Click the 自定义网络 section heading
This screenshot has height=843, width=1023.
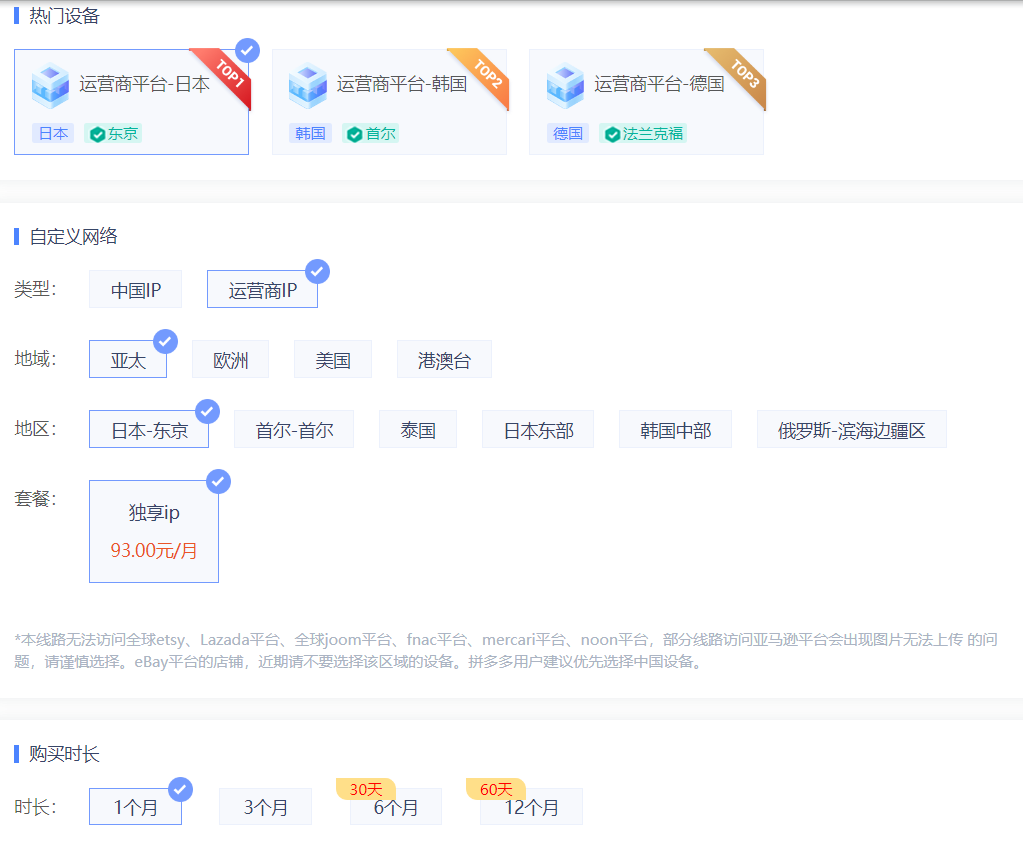[x=73, y=236]
